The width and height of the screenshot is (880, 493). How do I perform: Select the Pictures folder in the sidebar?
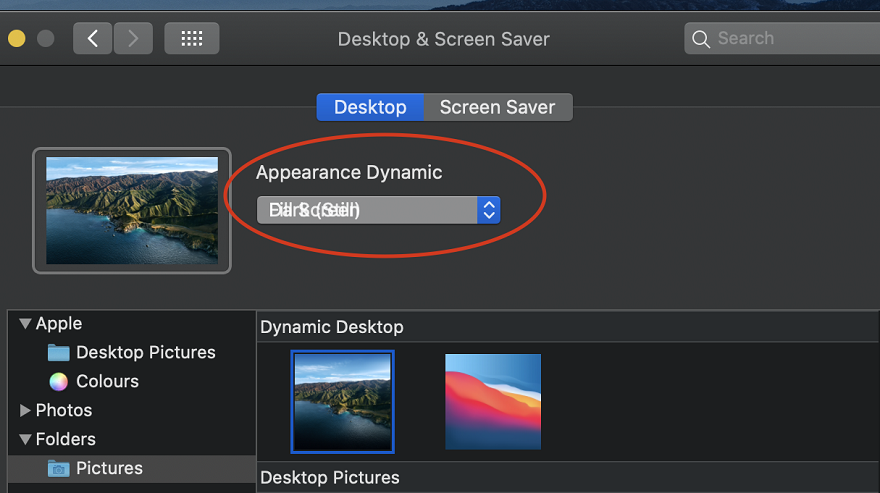click(x=108, y=468)
